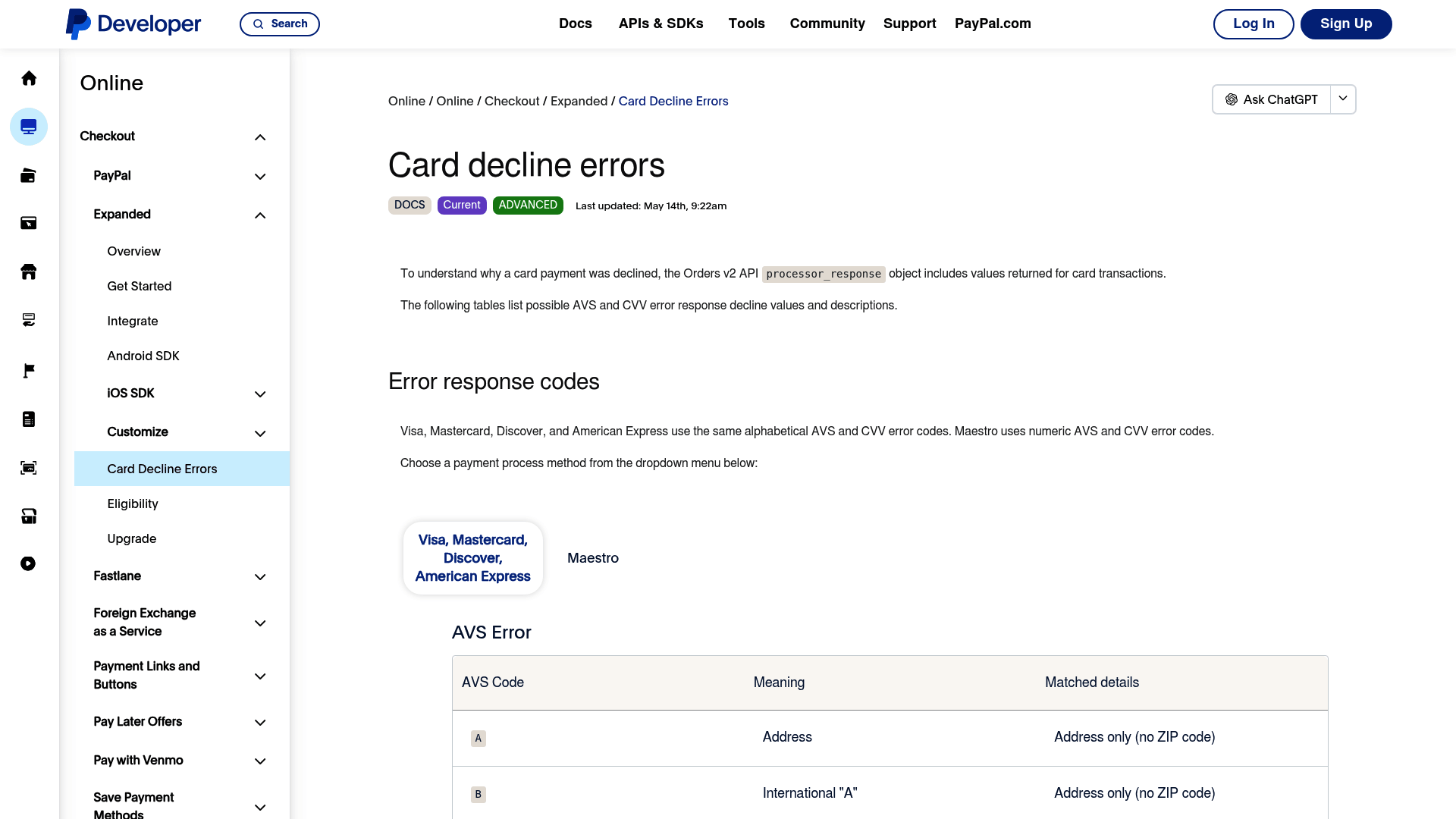Open the browser window with cursor icon
The image size is (1456, 819).
[x=29, y=223]
